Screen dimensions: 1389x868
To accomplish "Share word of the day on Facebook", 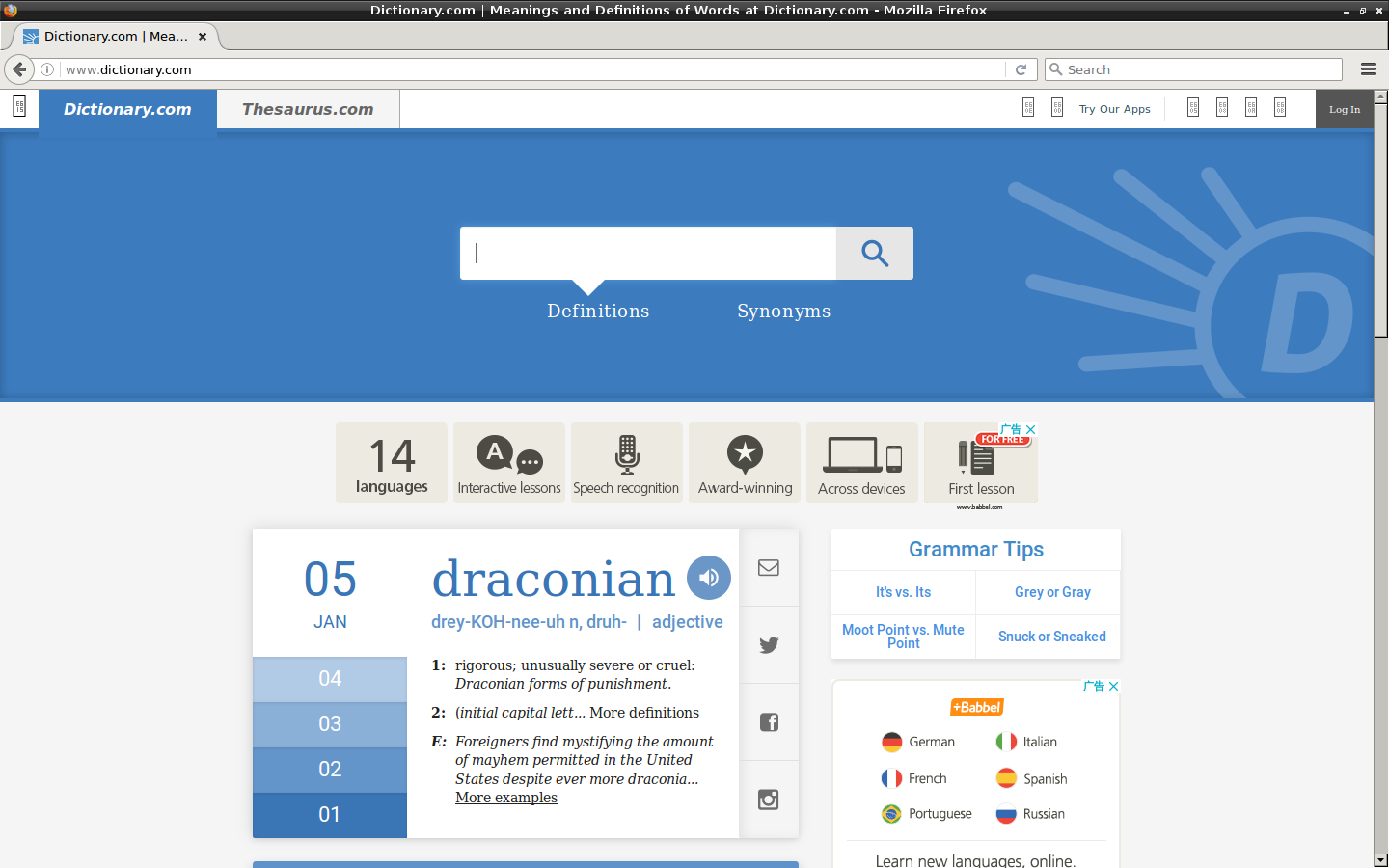I will 769,722.
